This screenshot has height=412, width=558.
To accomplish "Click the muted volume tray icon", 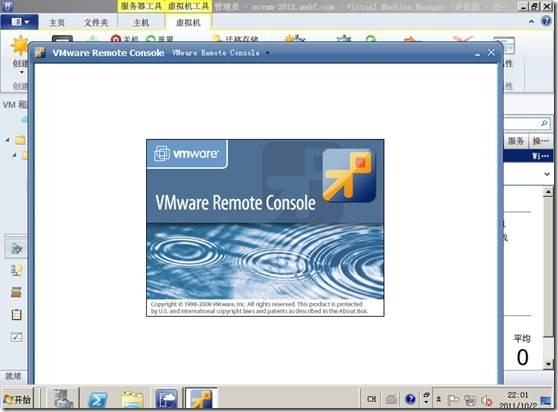I will [x=486, y=401].
